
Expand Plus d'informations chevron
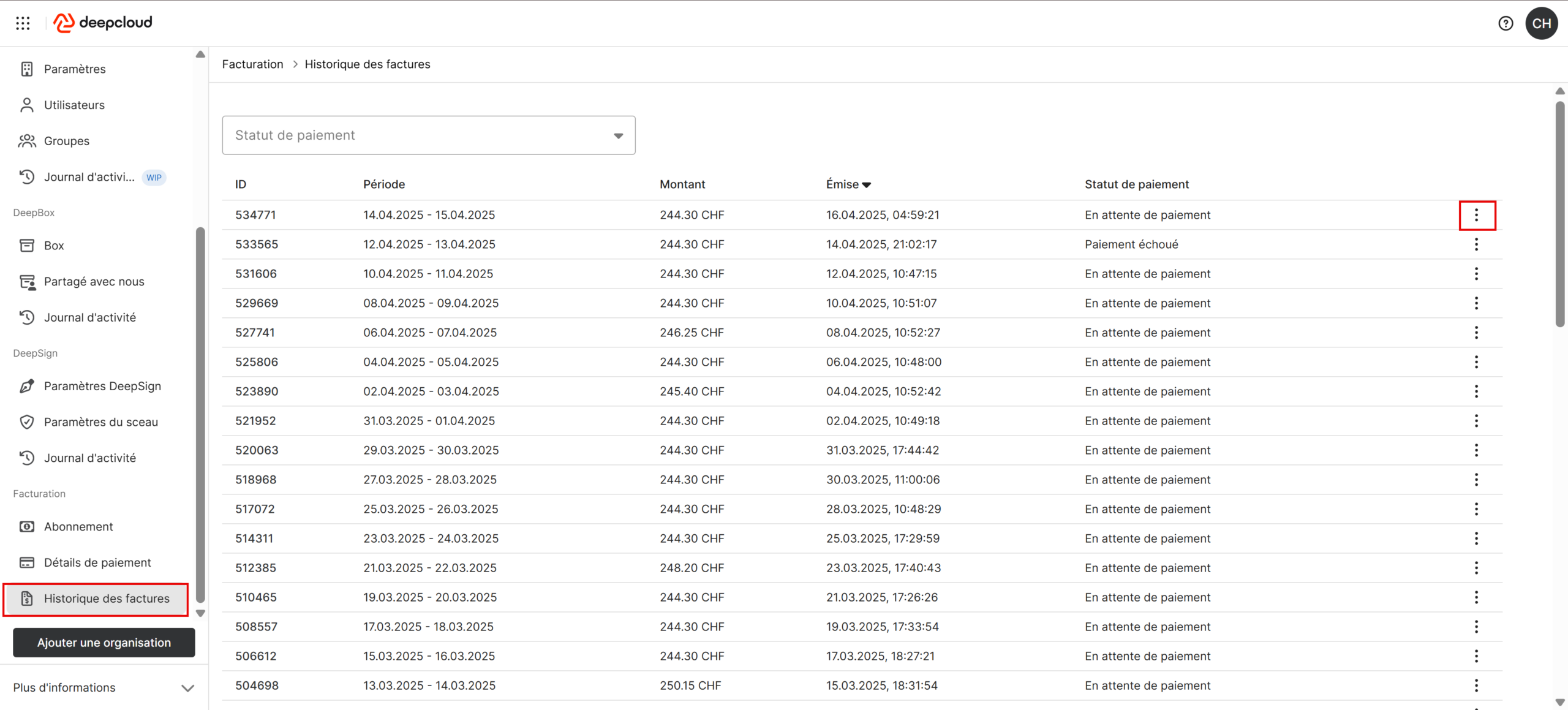coord(187,688)
